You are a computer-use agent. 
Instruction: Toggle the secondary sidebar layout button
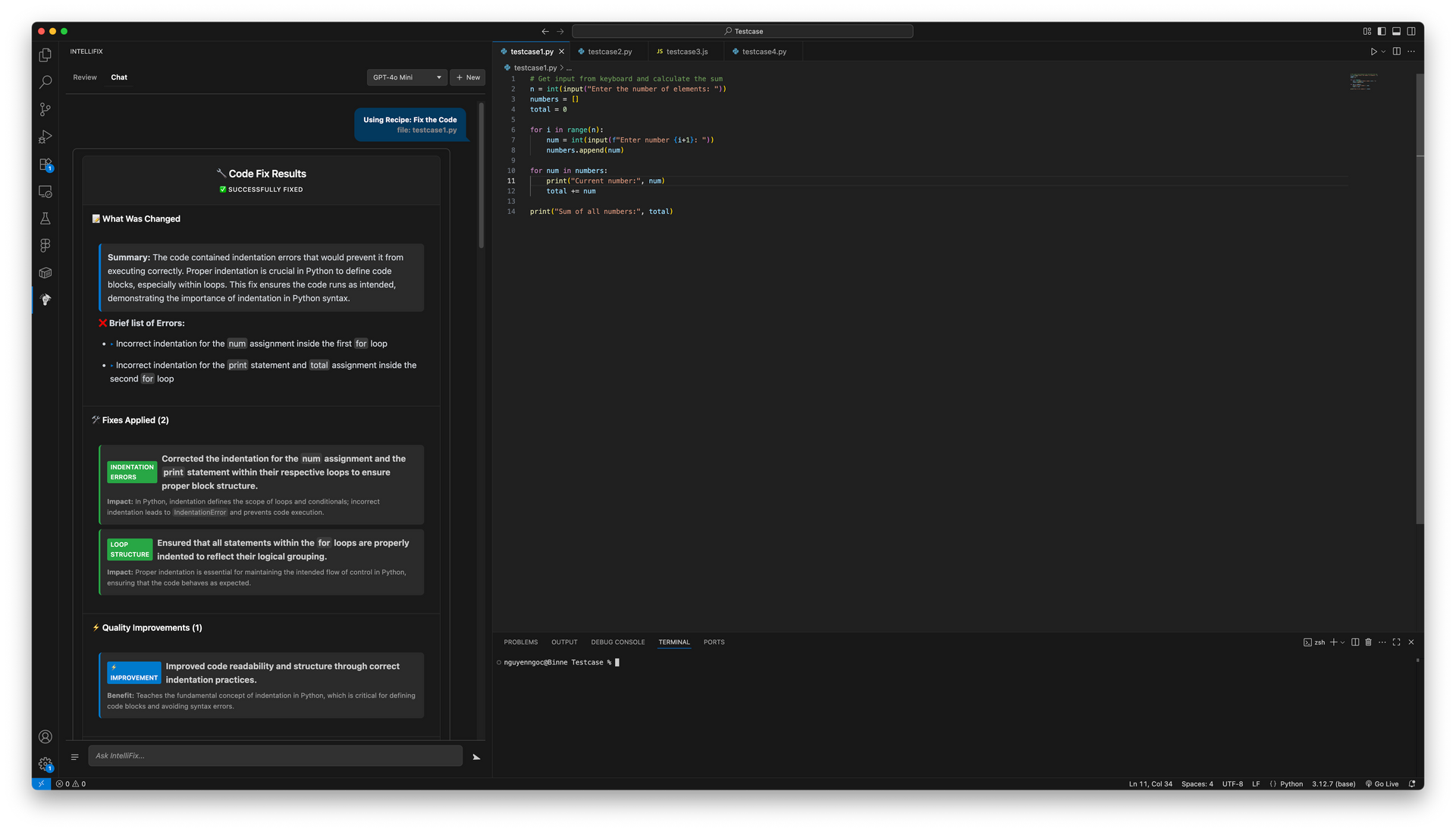tap(1411, 31)
